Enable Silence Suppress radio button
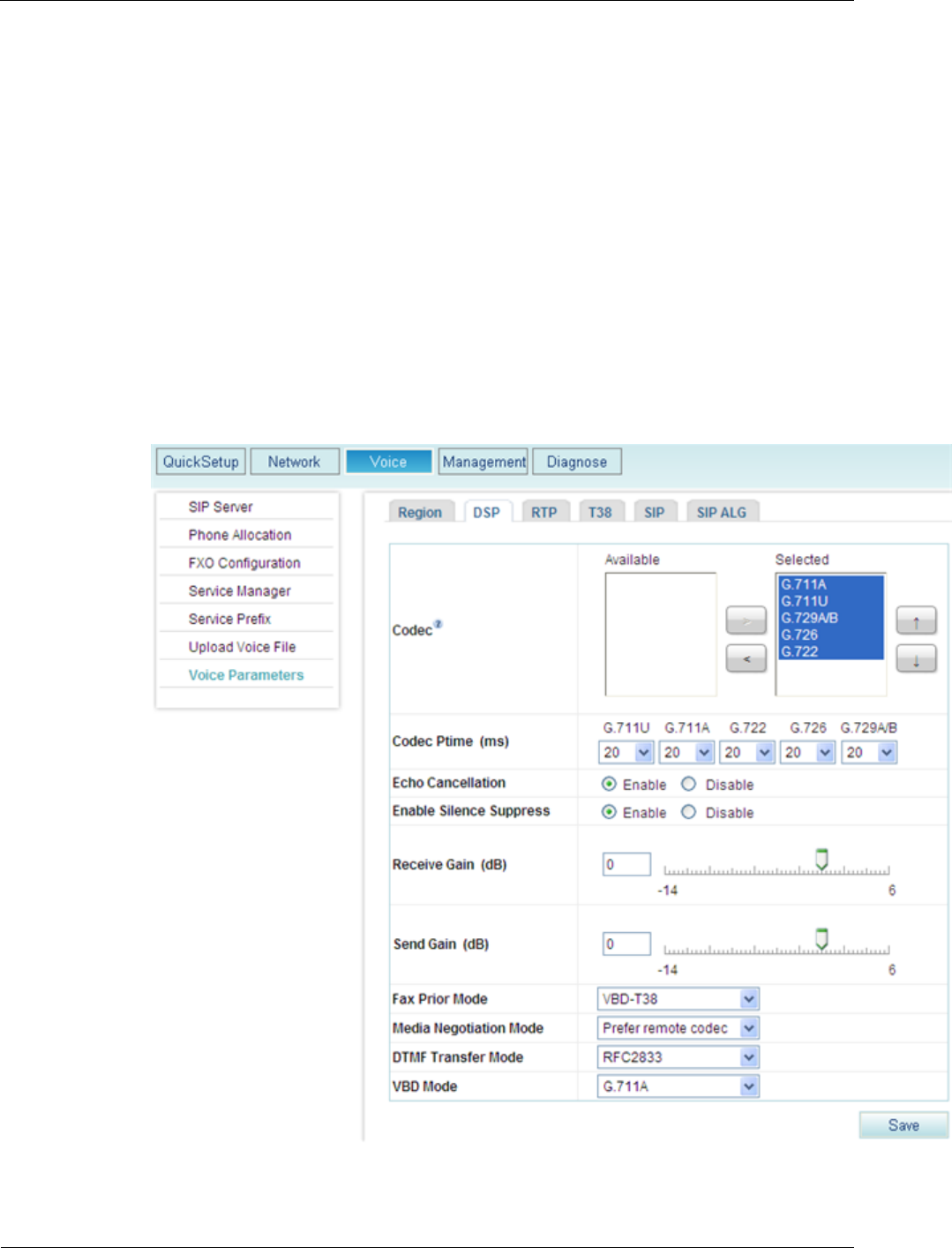 [609, 812]
